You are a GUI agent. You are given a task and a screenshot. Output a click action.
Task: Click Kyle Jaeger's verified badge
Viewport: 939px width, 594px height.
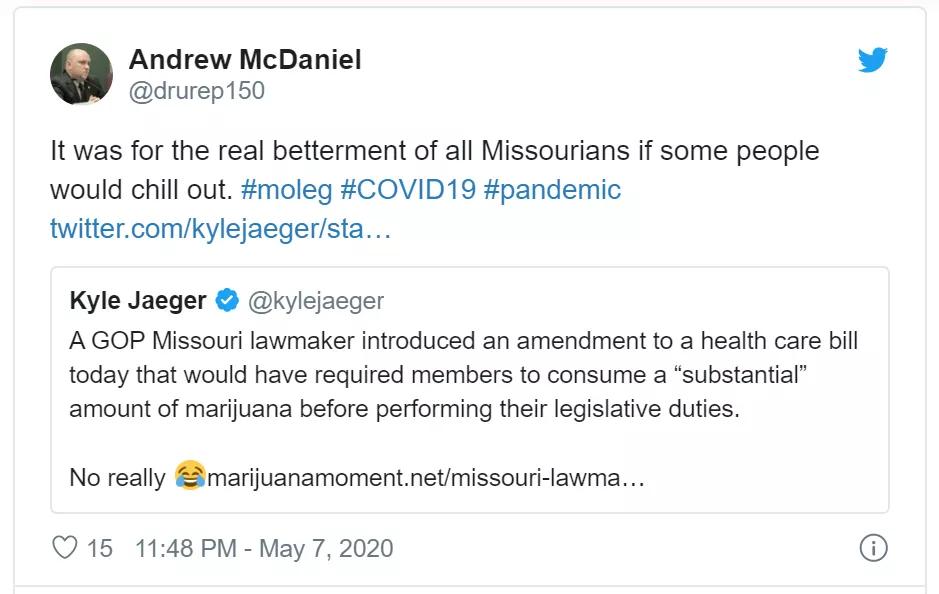coord(227,300)
